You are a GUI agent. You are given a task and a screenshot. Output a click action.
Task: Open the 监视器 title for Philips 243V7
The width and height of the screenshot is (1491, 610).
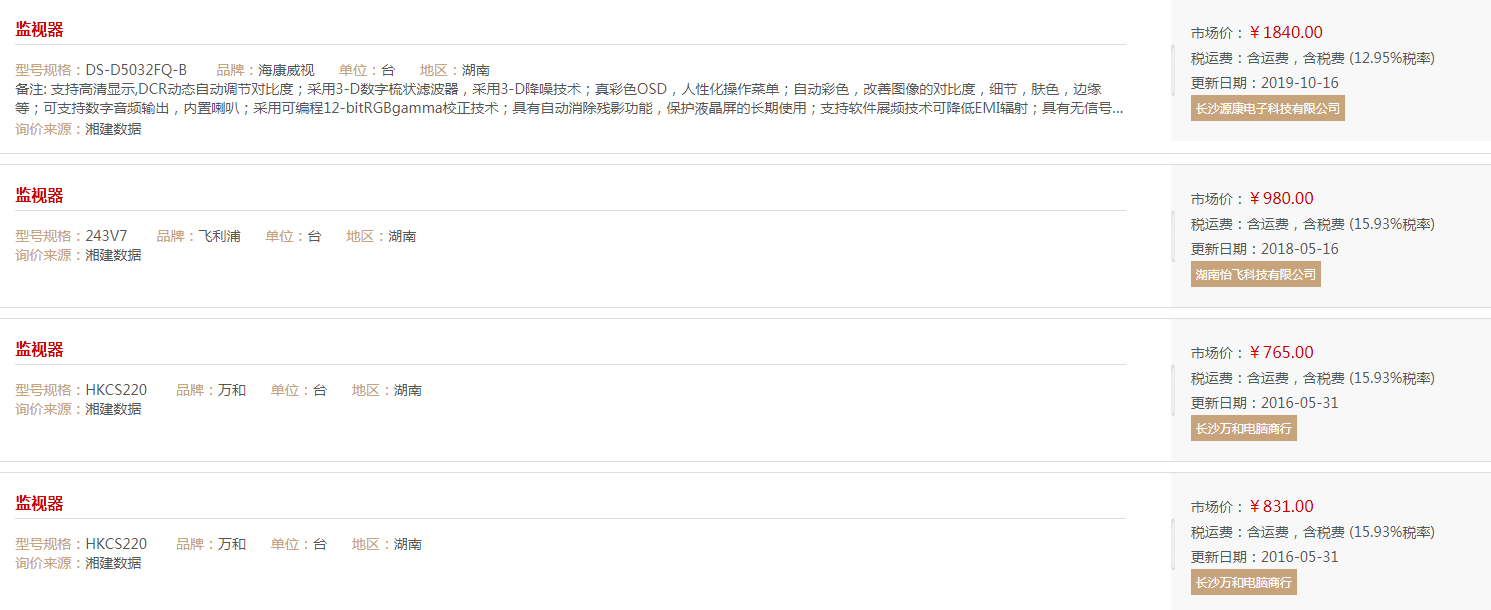point(39,196)
